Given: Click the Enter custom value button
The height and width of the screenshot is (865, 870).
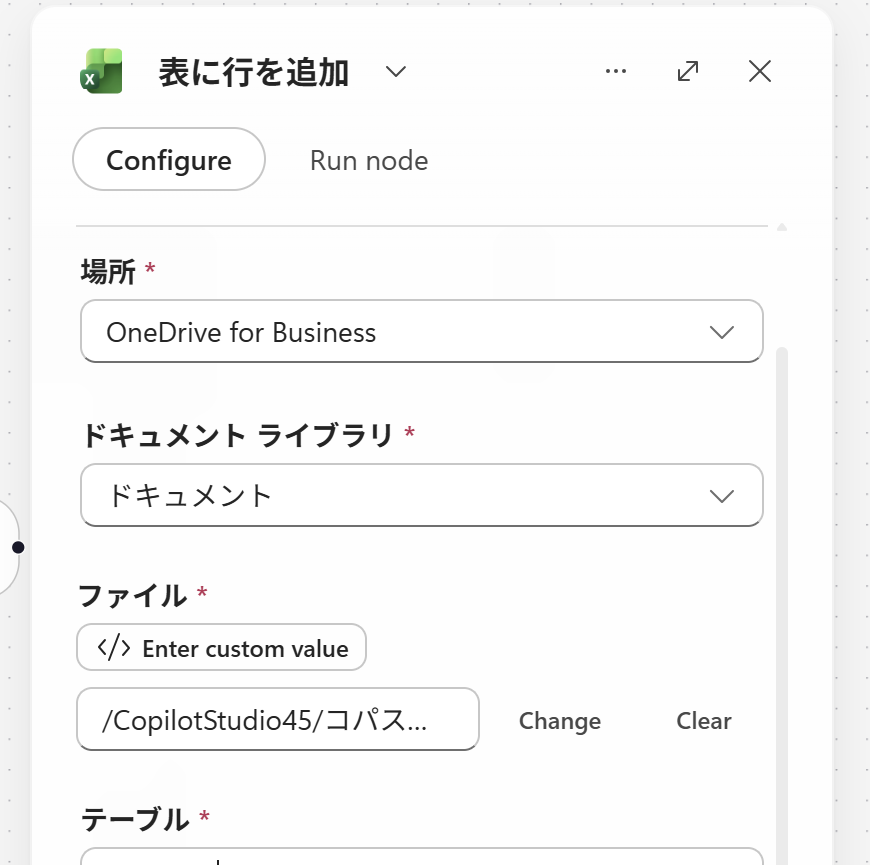Looking at the screenshot, I should [x=221, y=648].
